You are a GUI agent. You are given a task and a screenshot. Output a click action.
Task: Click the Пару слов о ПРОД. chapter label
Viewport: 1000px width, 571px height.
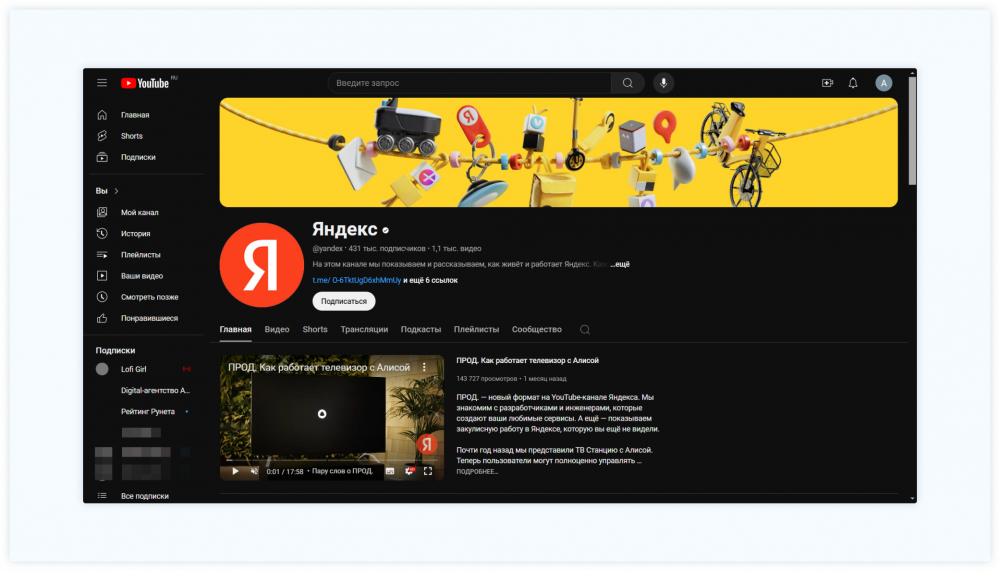pos(343,471)
